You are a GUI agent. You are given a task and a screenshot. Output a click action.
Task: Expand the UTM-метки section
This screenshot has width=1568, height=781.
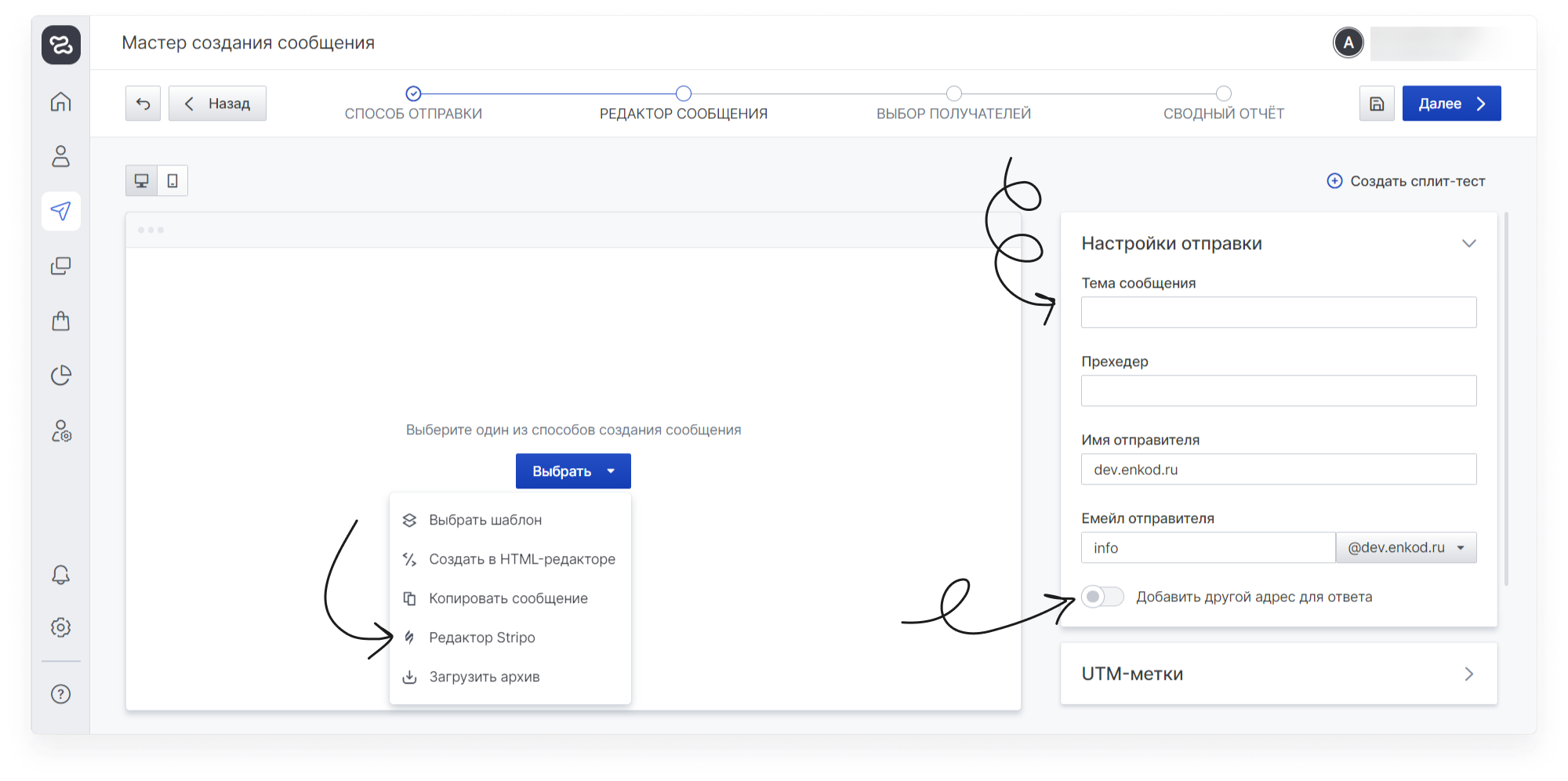click(x=1279, y=674)
